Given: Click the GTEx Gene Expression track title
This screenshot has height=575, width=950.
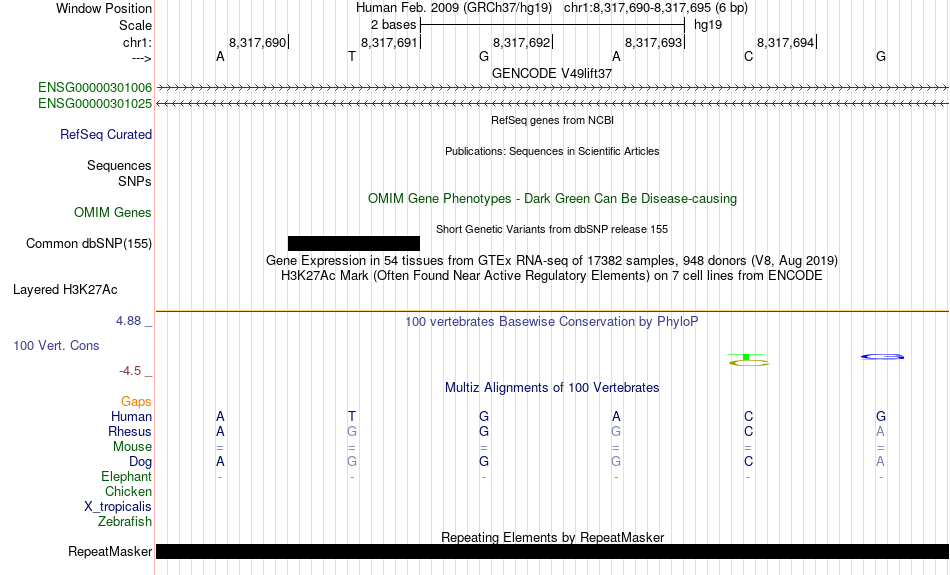Looking at the screenshot, I should point(552,261).
